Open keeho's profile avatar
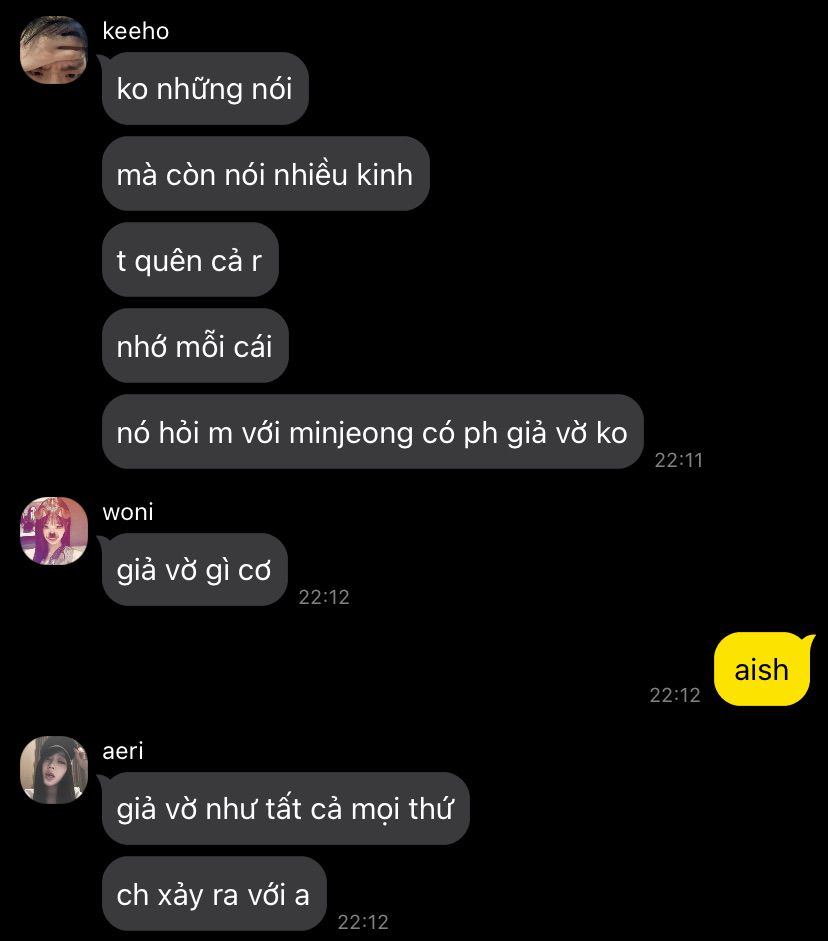Image resolution: width=828 pixels, height=941 pixels. [x=53, y=50]
